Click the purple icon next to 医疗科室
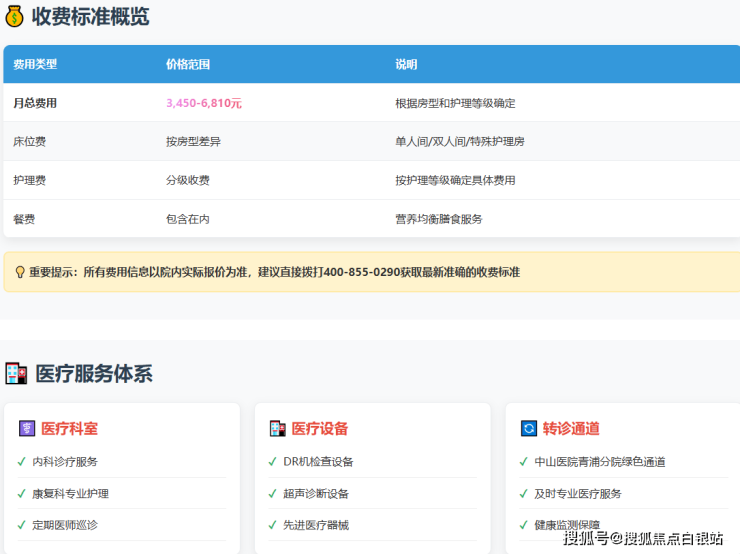Screen dimensions: 740x554 pyautogui.click(x=27, y=429)
